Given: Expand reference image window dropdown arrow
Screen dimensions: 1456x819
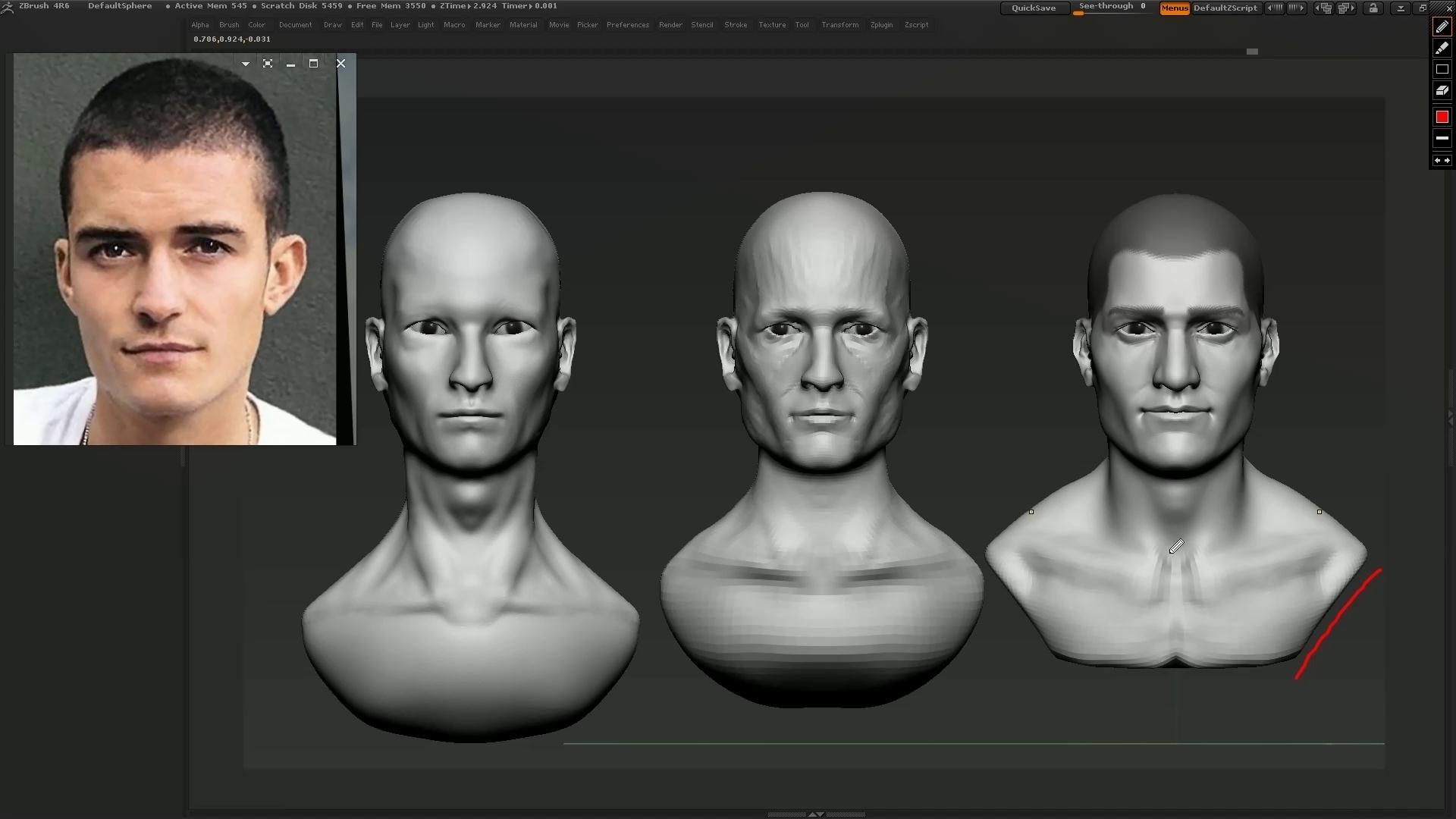Looking at the screenshot, I should click(245, 64).
